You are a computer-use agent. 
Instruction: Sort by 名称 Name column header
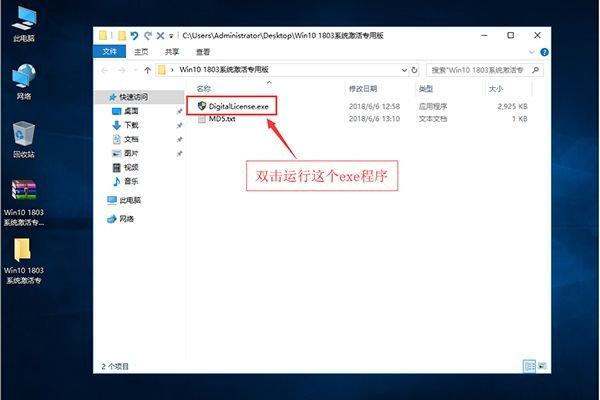pyautogui.click(x=204, y=89)
